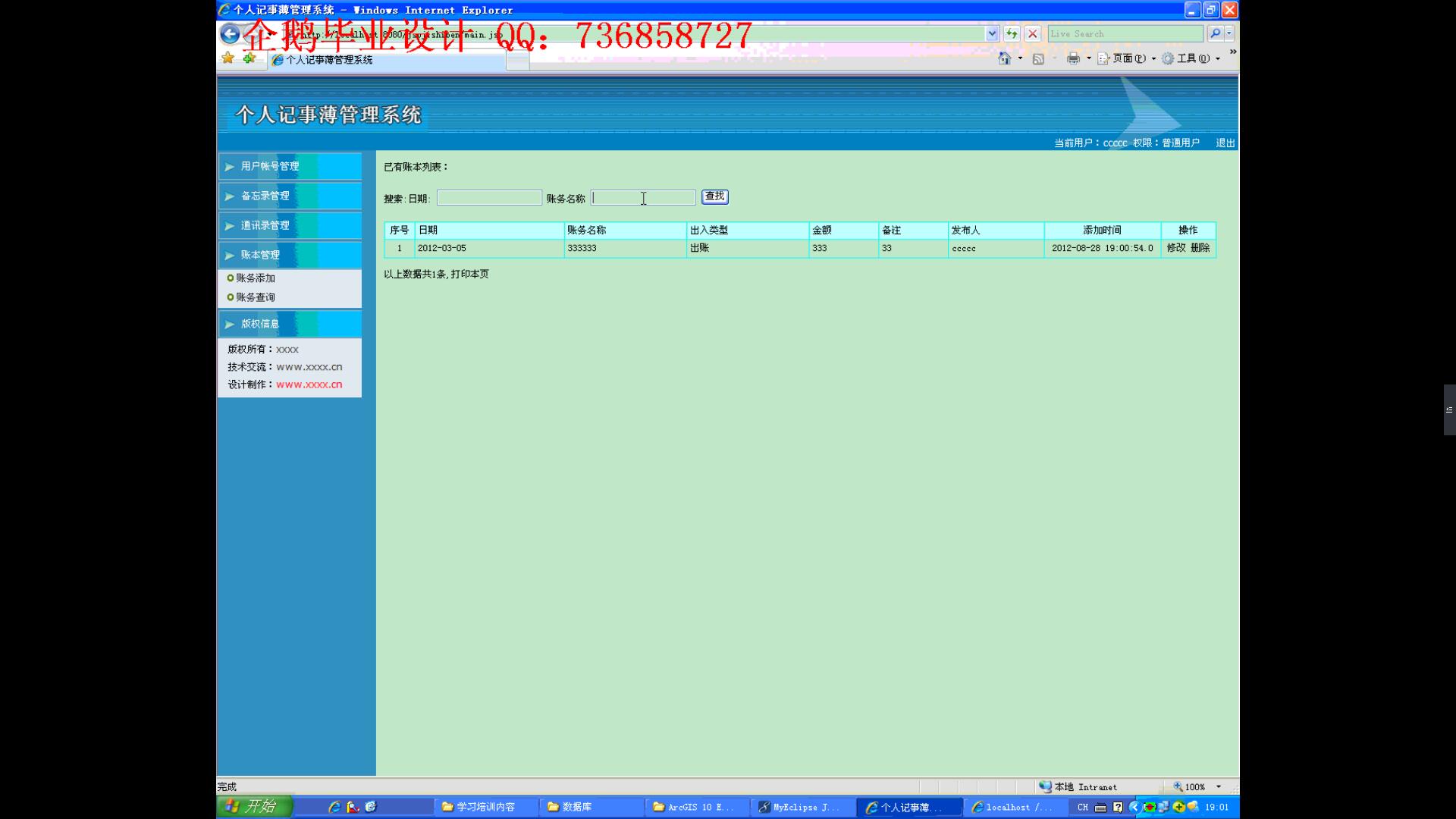Click the second quick launch icon
Screen dimensions: 1456x819
353,807
